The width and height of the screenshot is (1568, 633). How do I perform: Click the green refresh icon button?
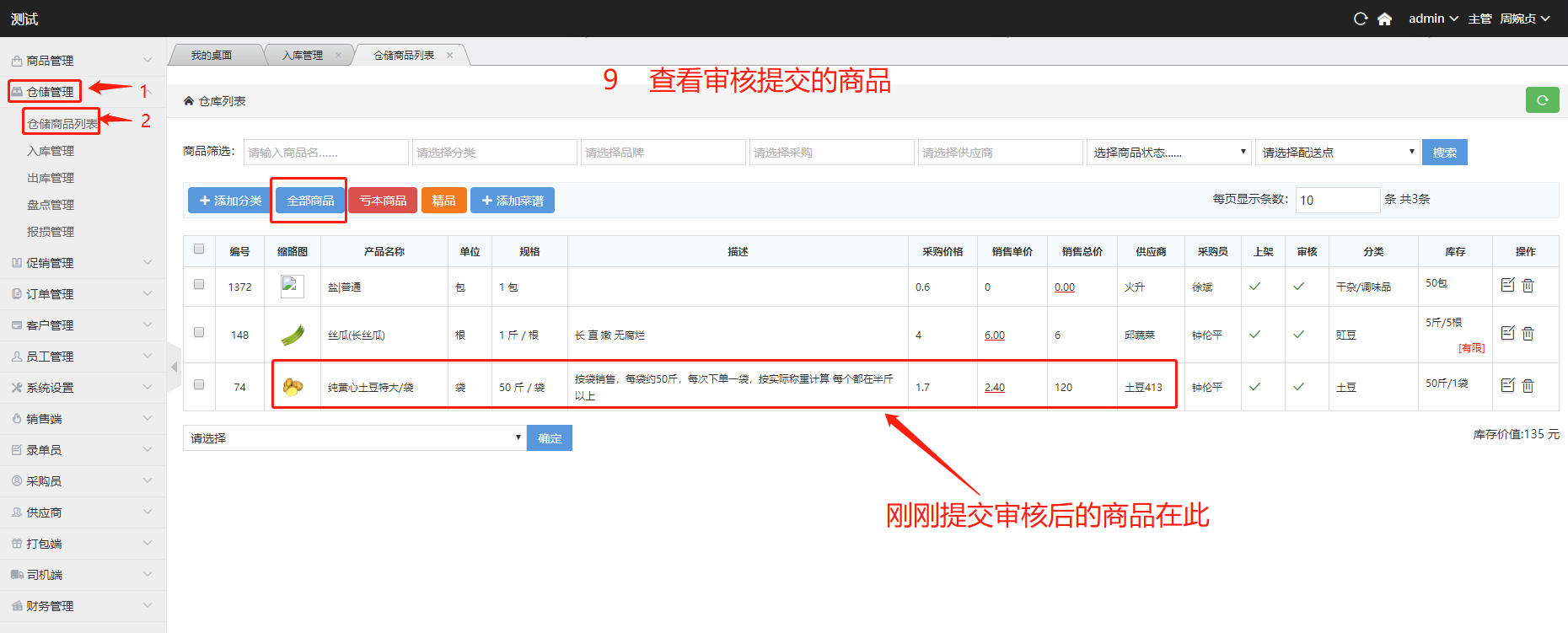[x=1542, y=100]
